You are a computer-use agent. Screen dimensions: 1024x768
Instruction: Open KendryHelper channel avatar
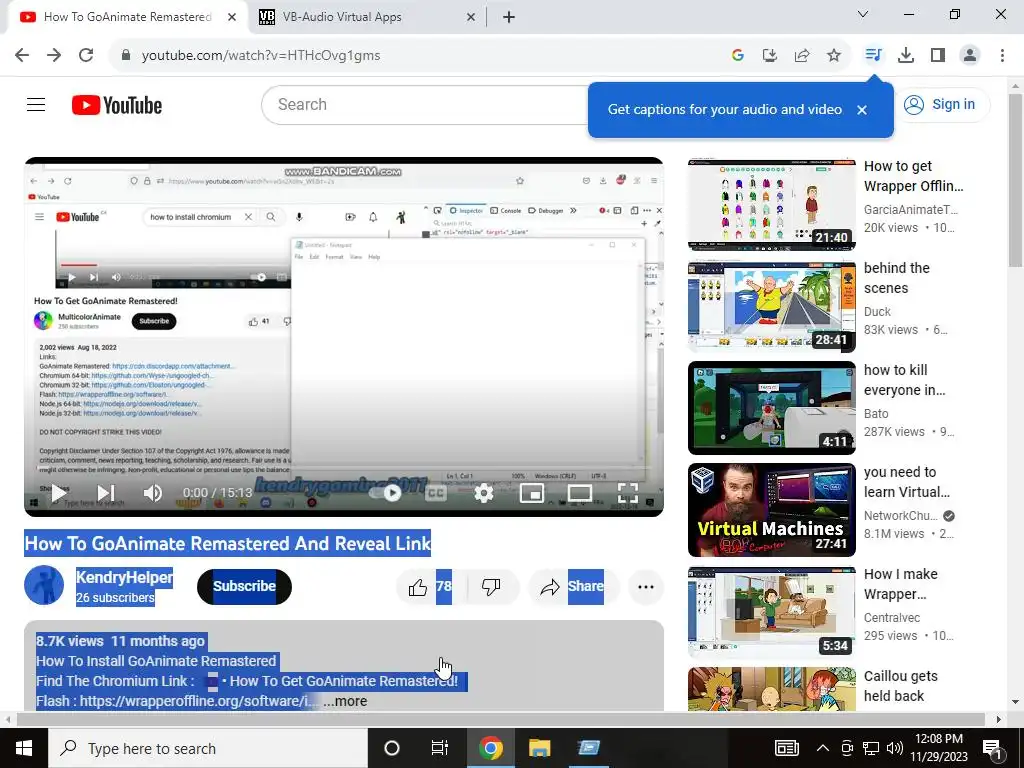(44, 585)
